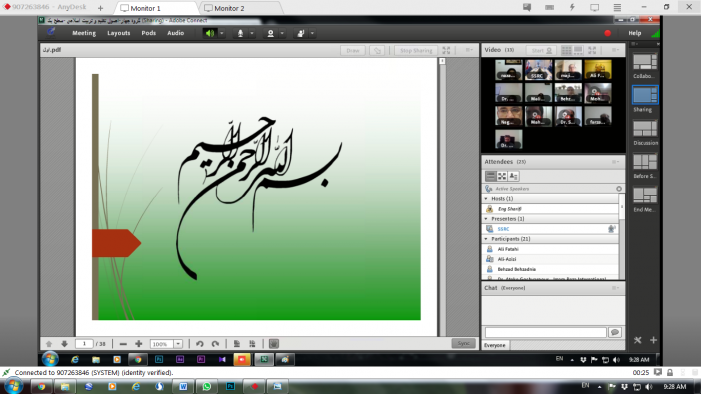Rotate document clockwise
This screenshot has width=701, height=394.
[215, 343]
